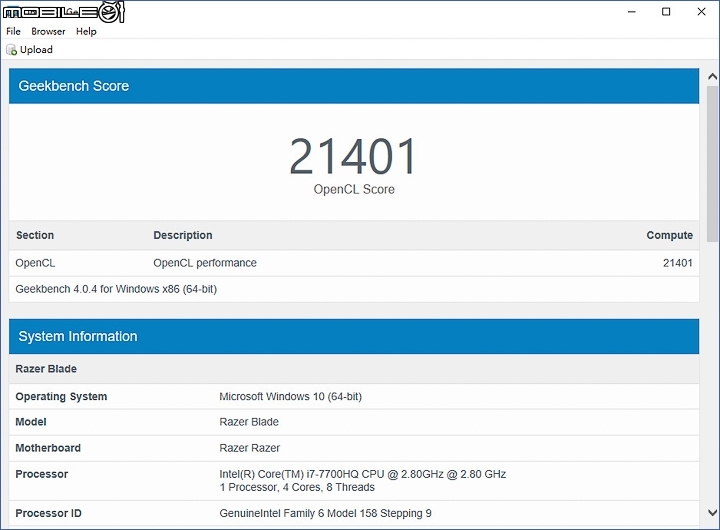Click the Description column header
Screen dimensions: 720x530
coord(183,235)
